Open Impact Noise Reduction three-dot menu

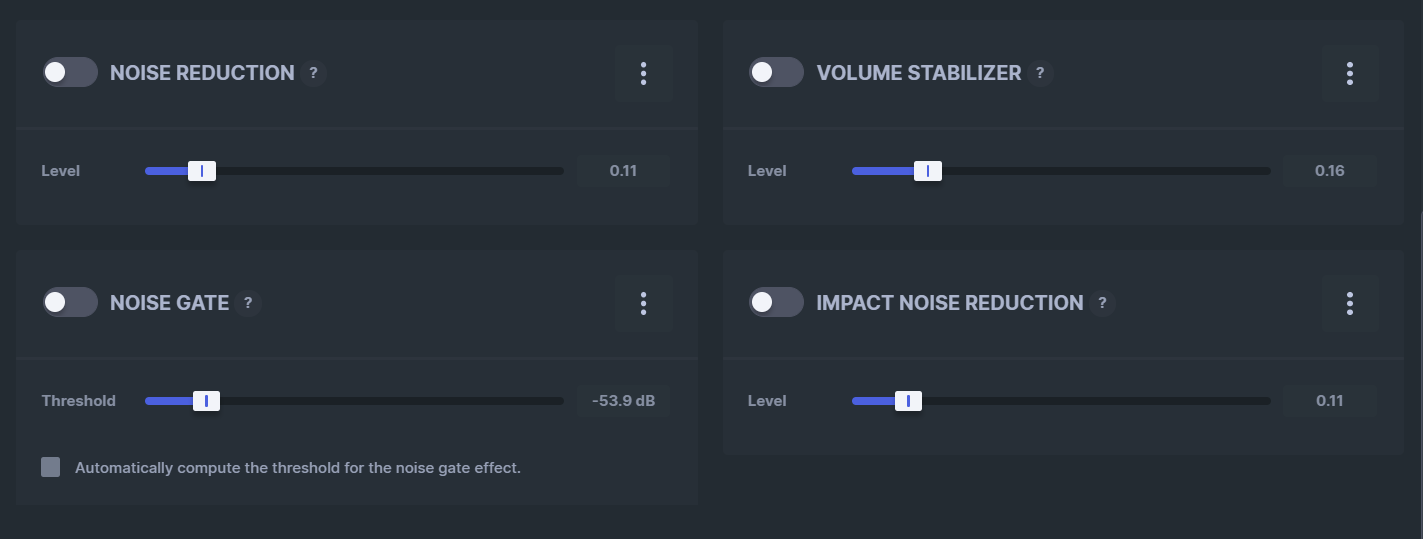(x=1349, y=303)
